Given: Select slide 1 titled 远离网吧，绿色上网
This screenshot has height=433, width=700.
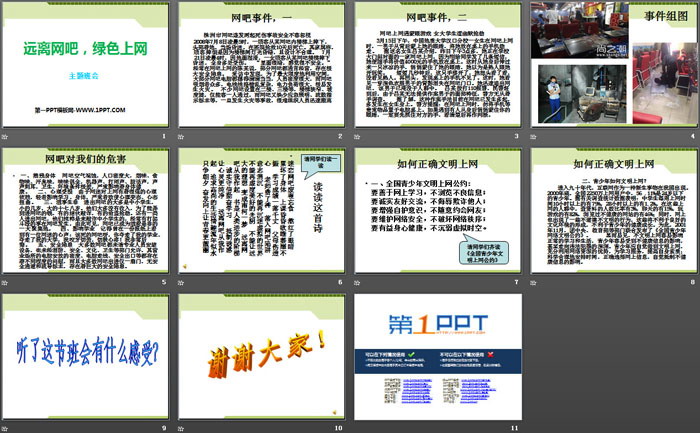Looking at the screenshot, I should [85, 65].
